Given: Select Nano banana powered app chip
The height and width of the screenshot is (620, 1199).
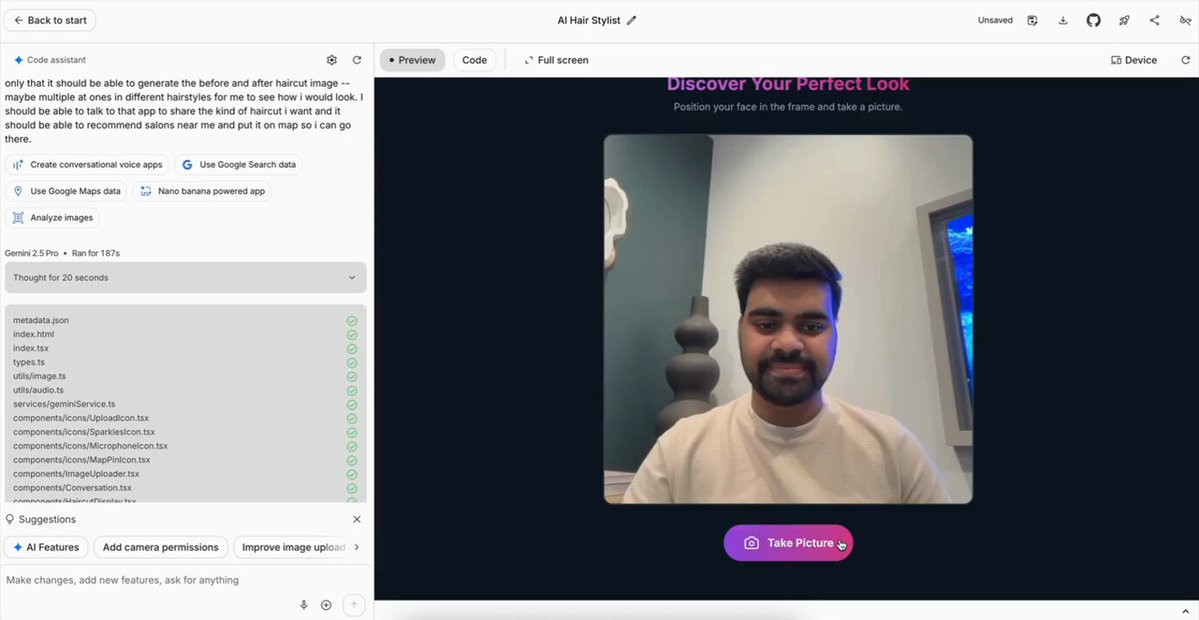Looking at the screenshot, I should pos(202,191).
